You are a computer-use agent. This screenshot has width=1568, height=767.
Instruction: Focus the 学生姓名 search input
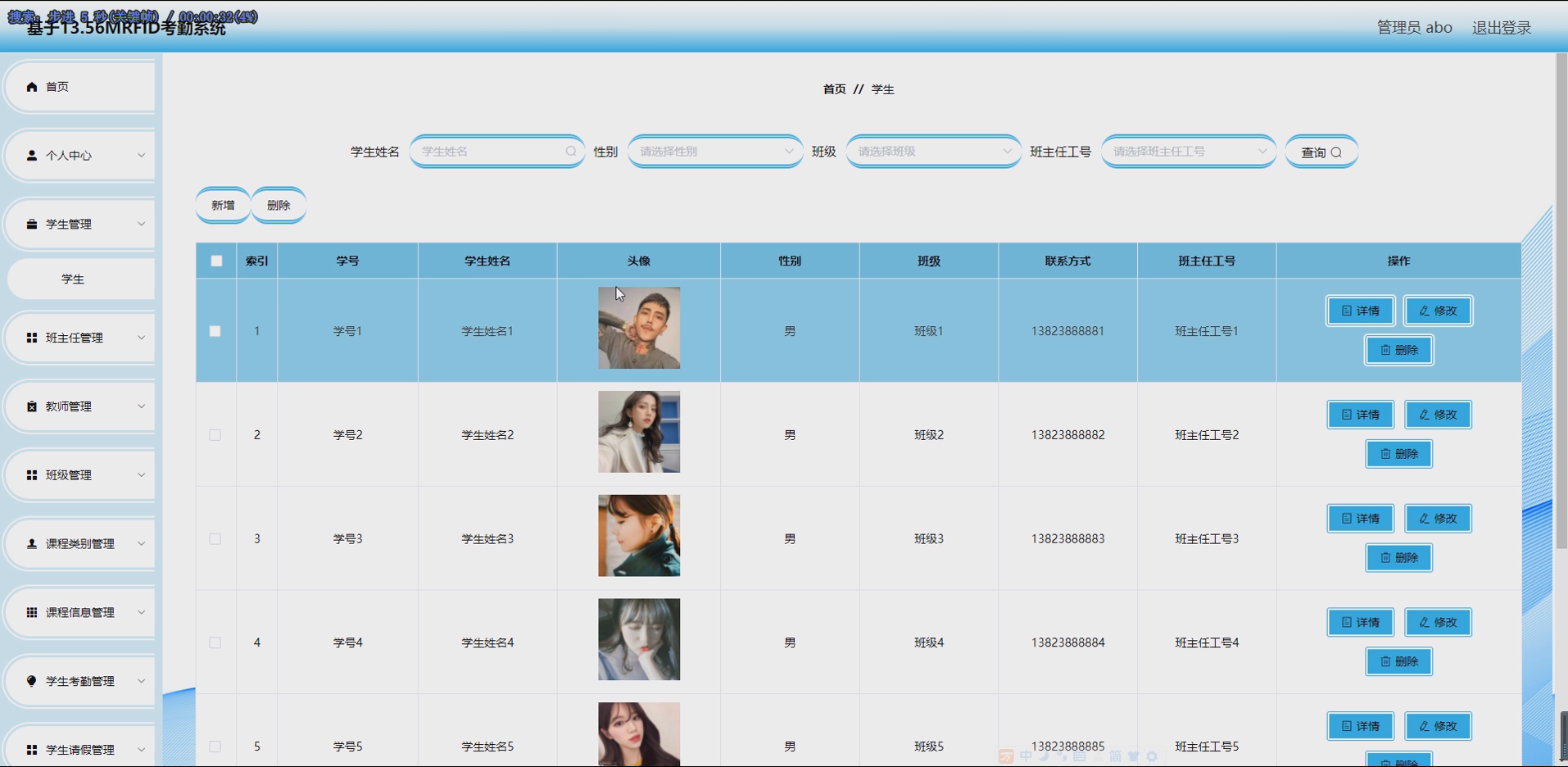[497, 152]
